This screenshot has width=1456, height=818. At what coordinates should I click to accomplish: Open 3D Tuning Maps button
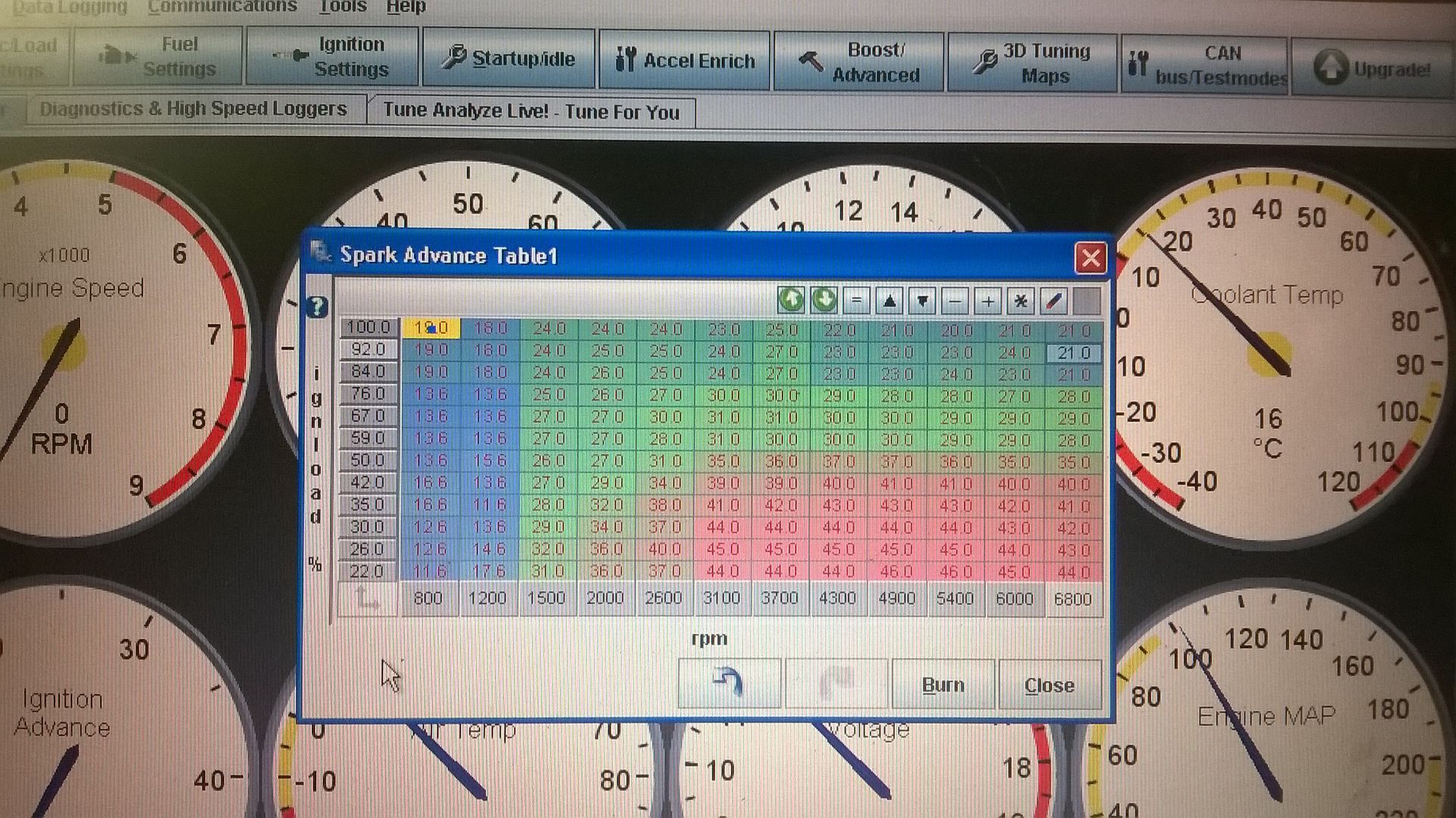(x=1032, y=64)
